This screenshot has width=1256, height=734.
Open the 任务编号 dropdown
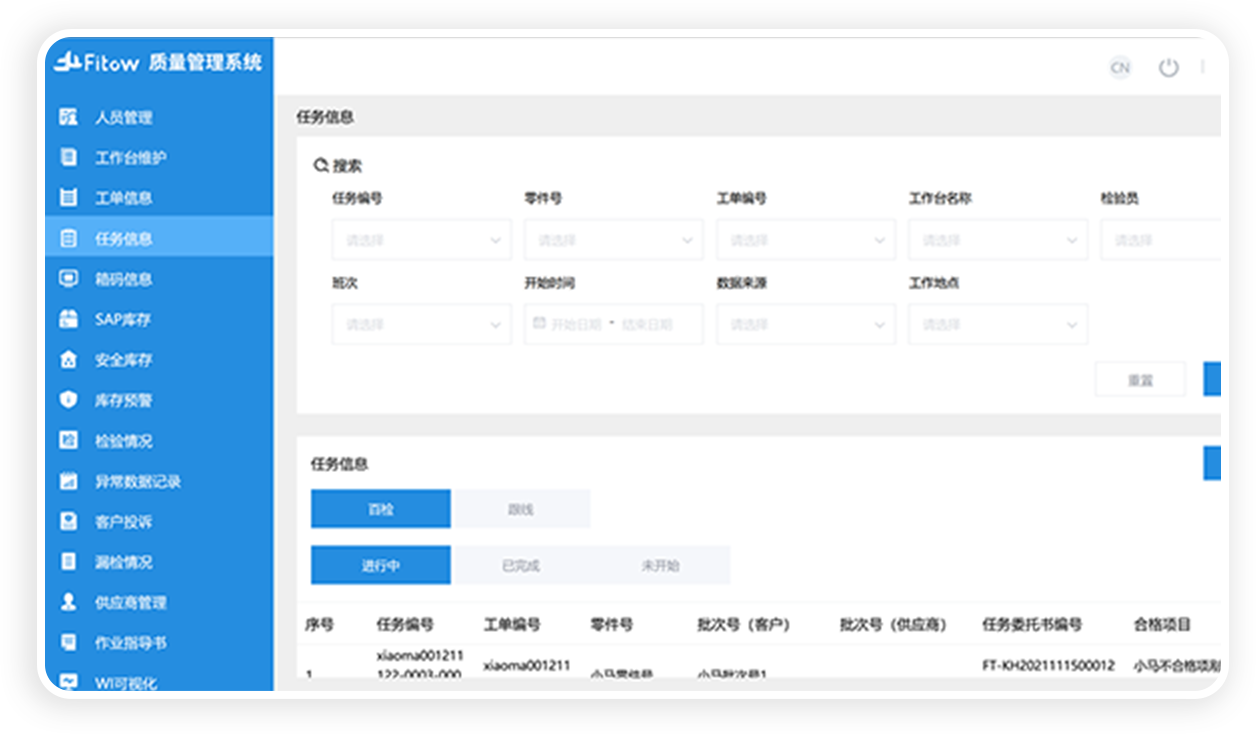[421, 239]
